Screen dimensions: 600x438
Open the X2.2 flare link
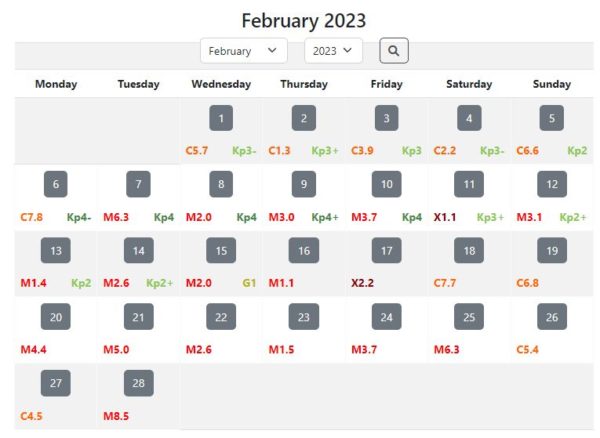tap(362, 283)
